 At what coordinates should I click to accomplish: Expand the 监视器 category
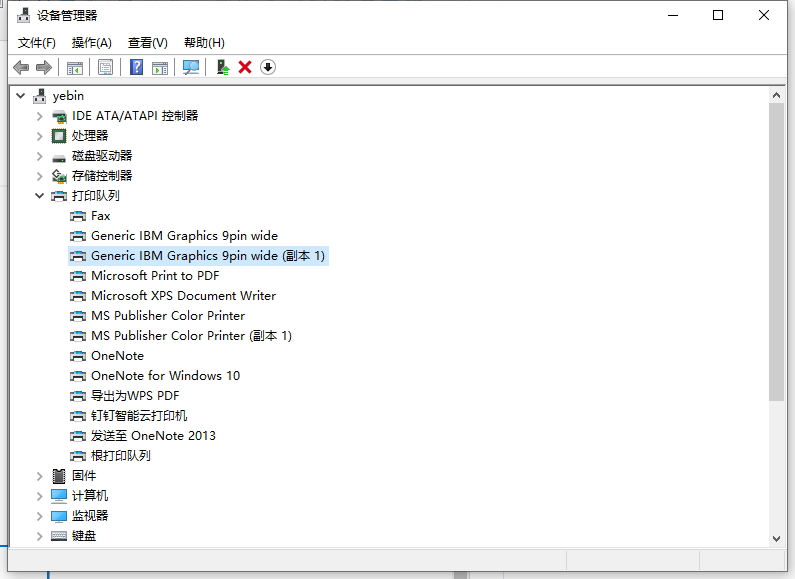click(40, 516)
